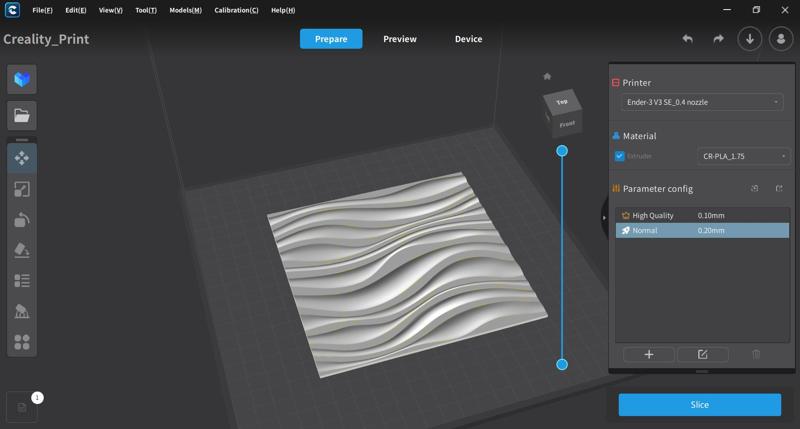
Task: Open the File menu
Action: tap(42, 10)
